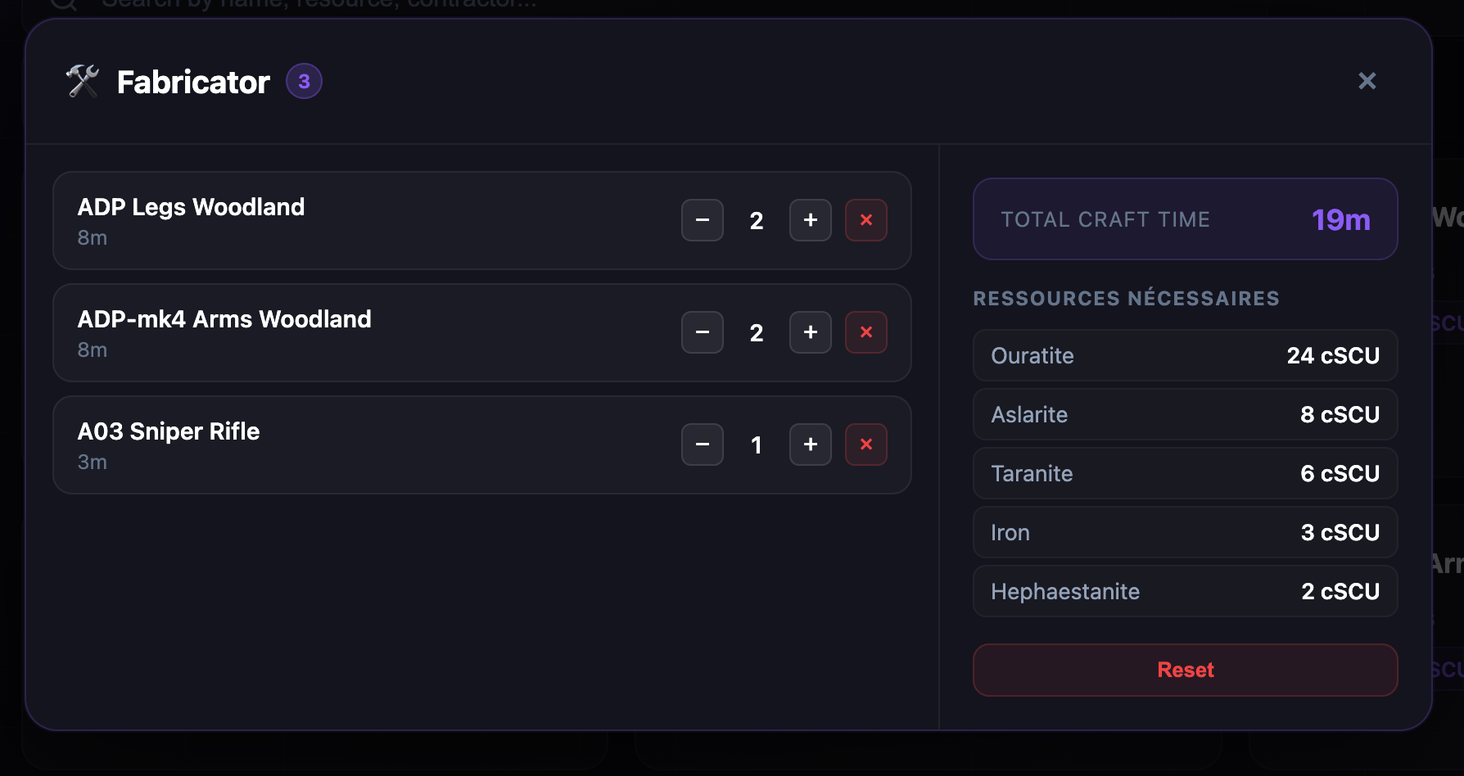This screenshot has width=1464, height=776.
Task: Increase ADP Legs Woodland quantity
Action: click(810, 220)
